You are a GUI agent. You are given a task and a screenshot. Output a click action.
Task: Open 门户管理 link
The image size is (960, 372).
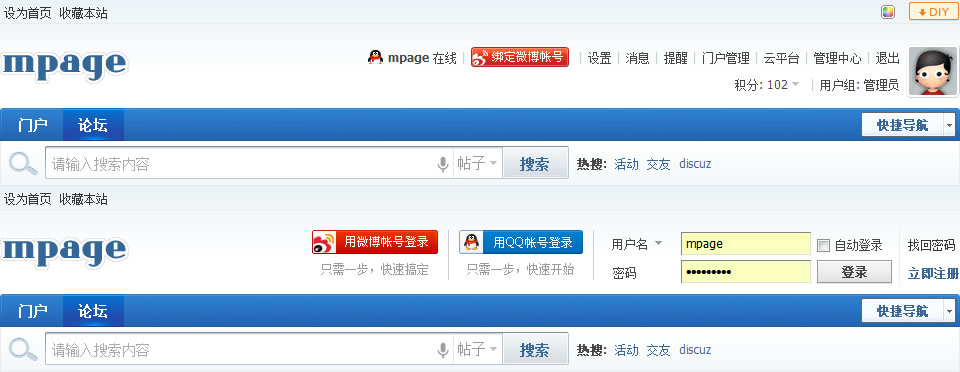[x=726, y=58]
